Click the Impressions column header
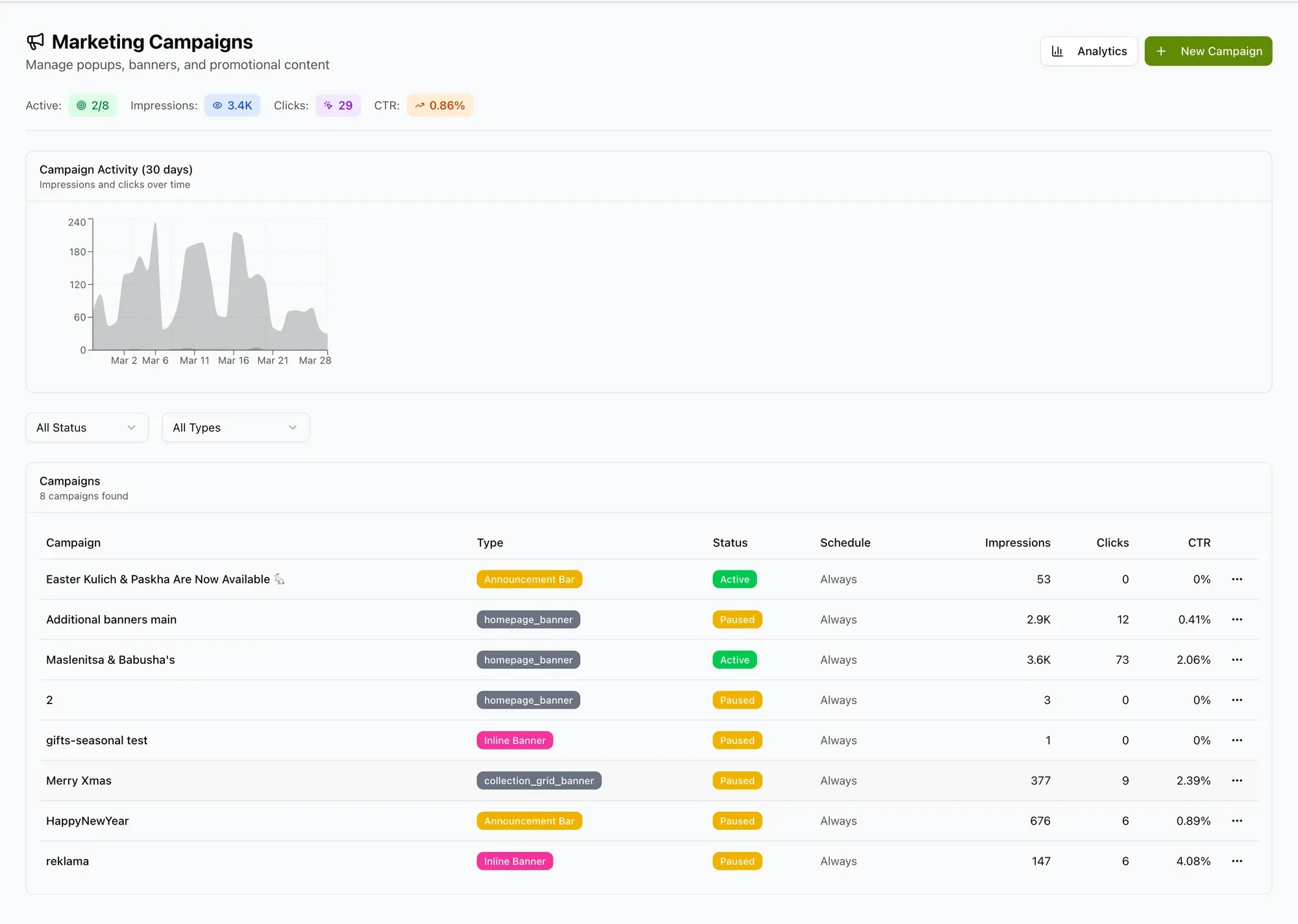Image resolution: width=1298 pixels, height=924 pixels. pyautogui.click(x=1018, y=542)
